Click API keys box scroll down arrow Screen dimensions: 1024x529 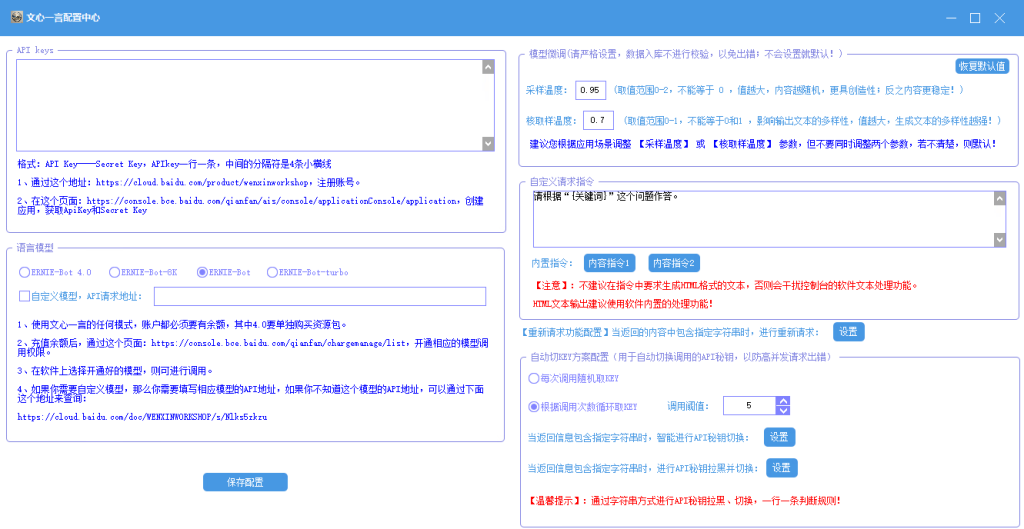[488, 144]
